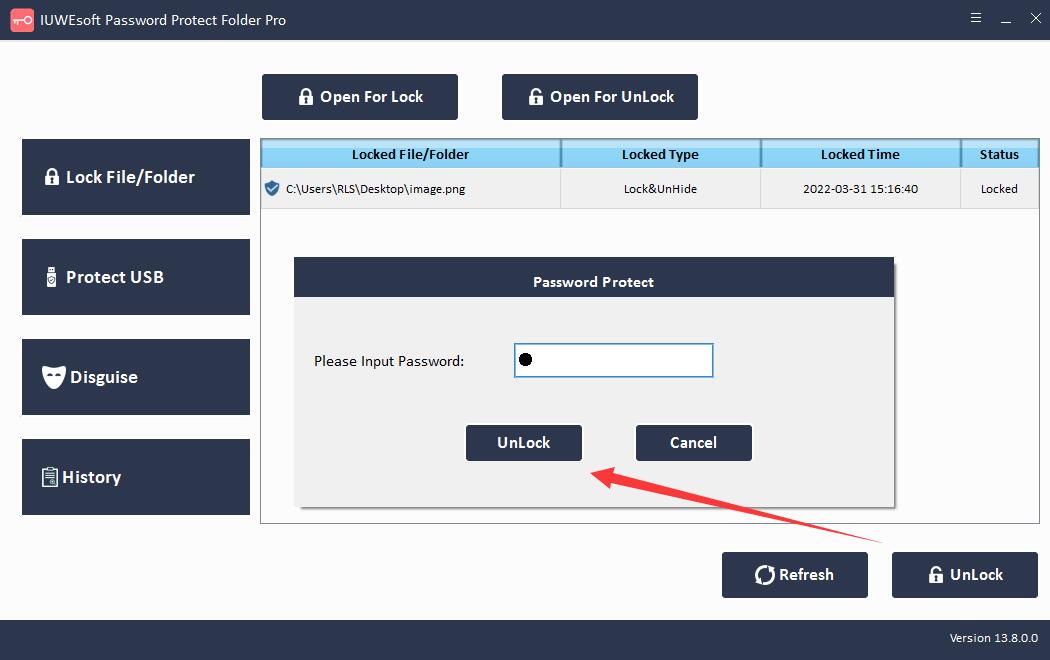Select the C:\Users\RLS\Desktop\image.png row
The image size is (1050, 660).
click(650, 189)
